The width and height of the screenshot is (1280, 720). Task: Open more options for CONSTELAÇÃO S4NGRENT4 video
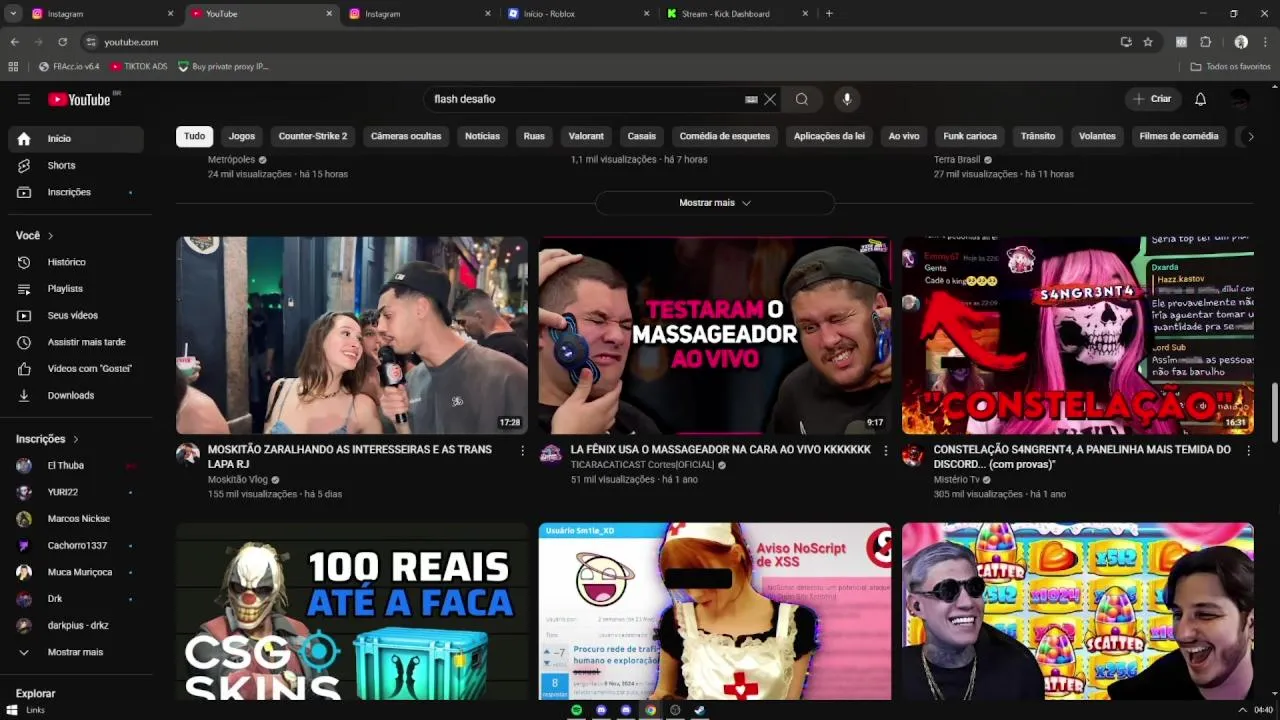(1248, 451)
